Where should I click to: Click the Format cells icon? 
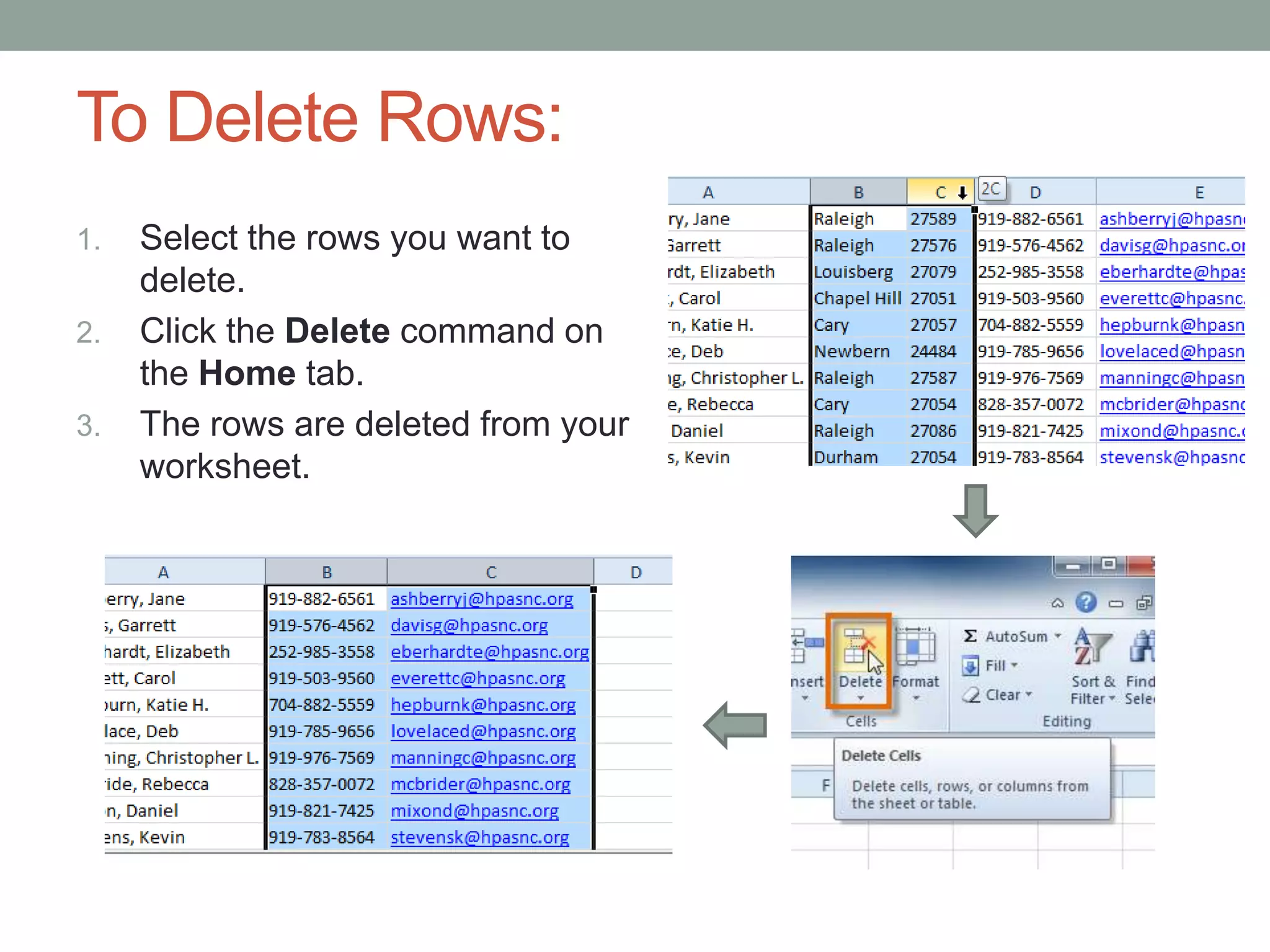(x=915, y=648)
